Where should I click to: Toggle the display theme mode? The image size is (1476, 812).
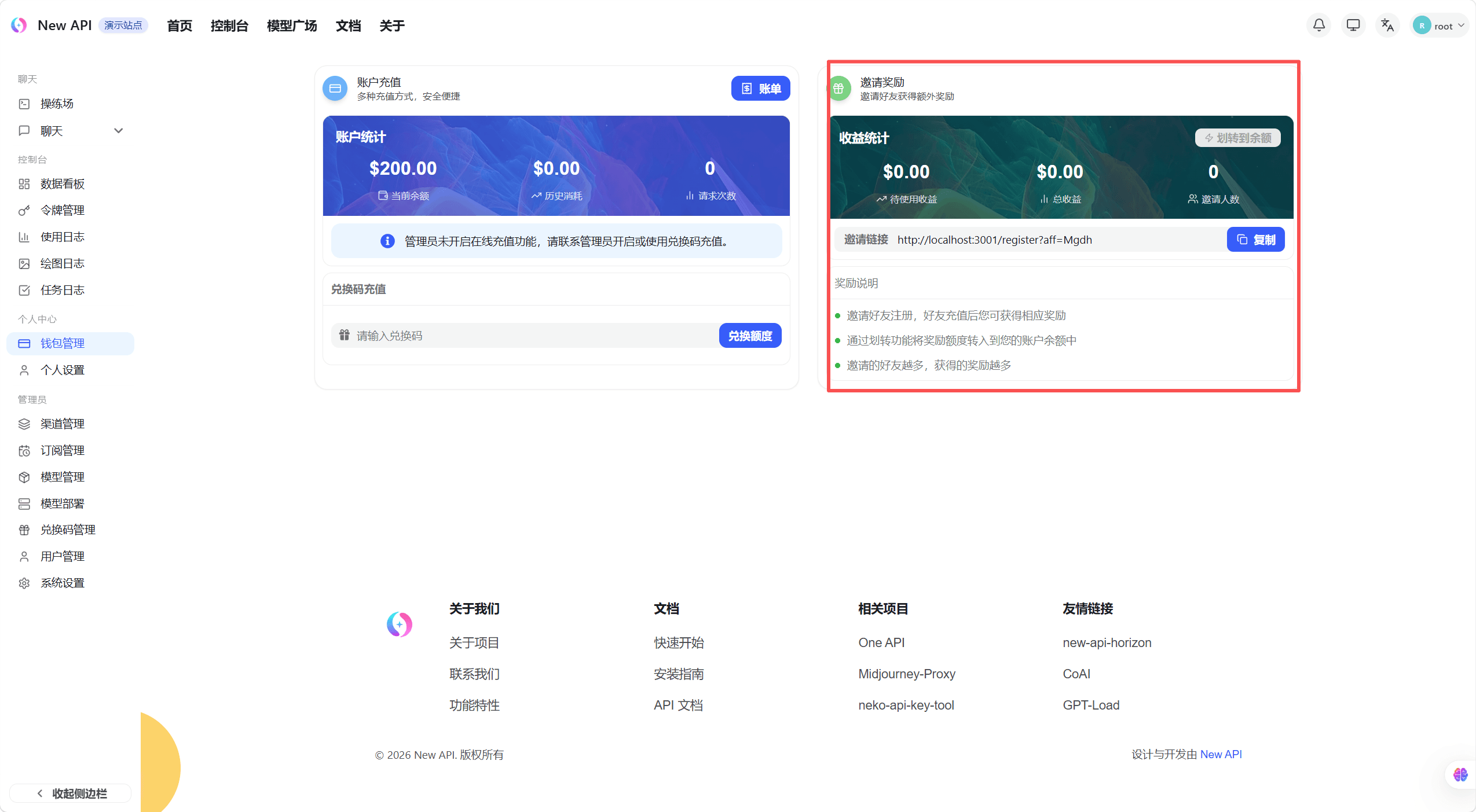(1353, 25)
